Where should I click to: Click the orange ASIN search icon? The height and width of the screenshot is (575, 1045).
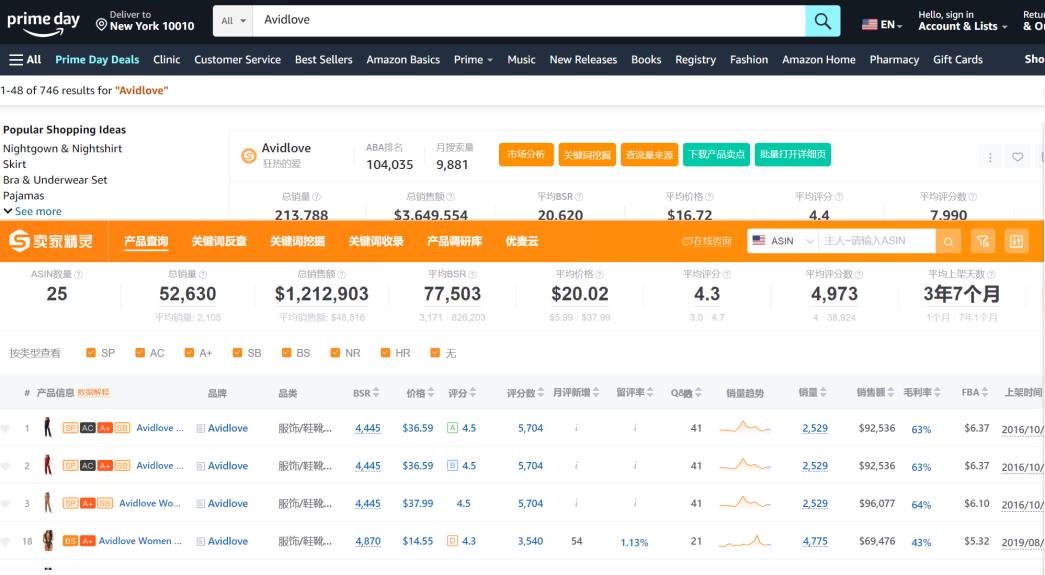[949, 241]
